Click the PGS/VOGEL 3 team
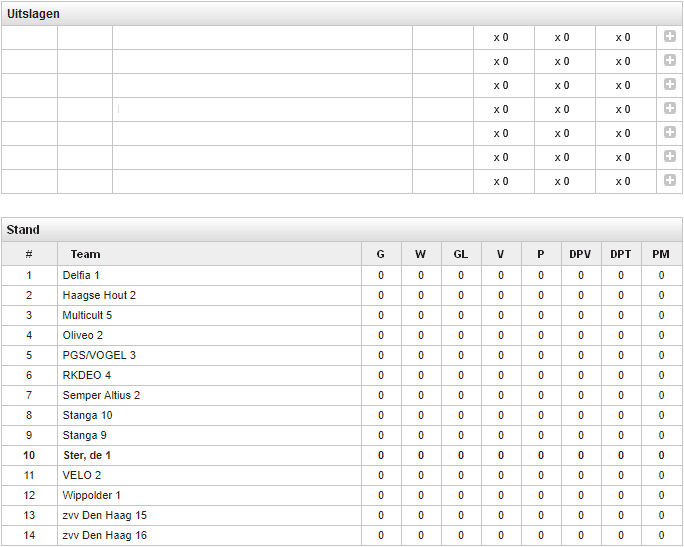Screen dimensions: 684x547 pyautogui.click(x=99, y=355)
